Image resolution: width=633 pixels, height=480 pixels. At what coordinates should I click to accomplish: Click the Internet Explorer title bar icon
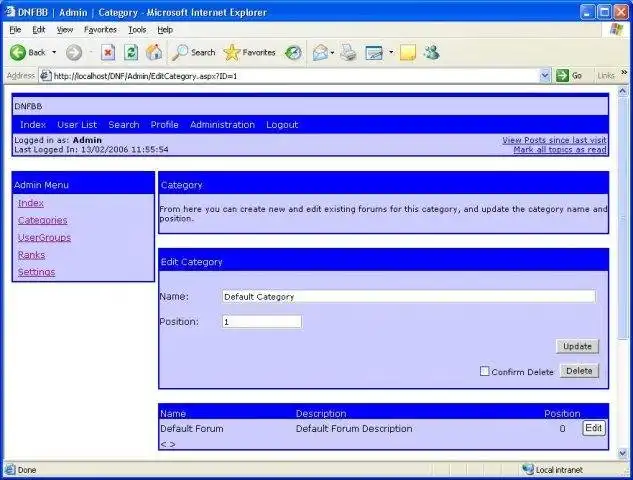(10, 12)
